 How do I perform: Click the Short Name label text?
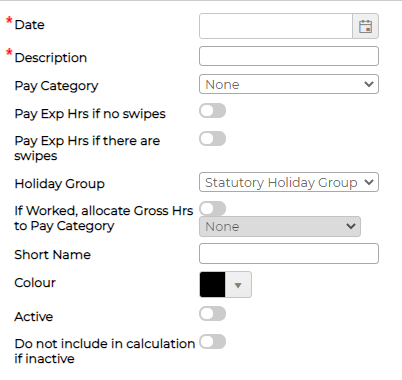53,255
